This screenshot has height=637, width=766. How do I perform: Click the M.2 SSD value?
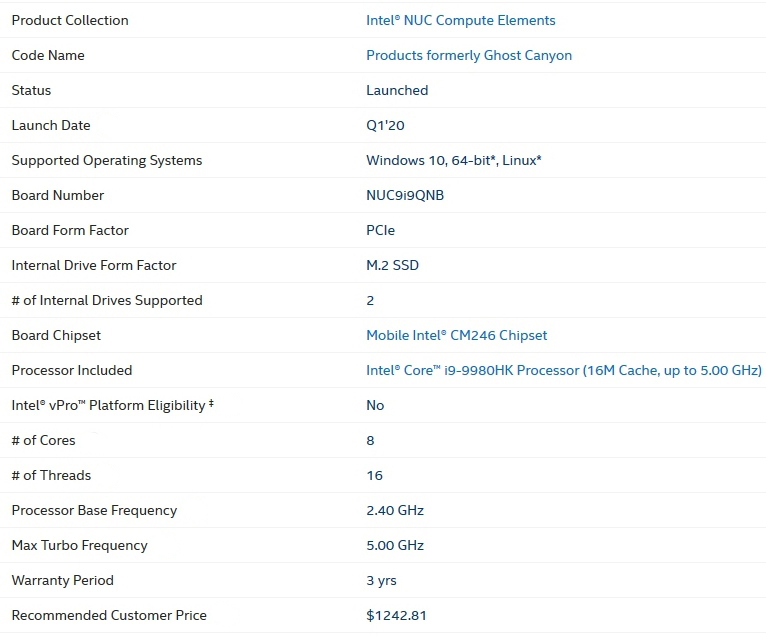pos(393,266)
